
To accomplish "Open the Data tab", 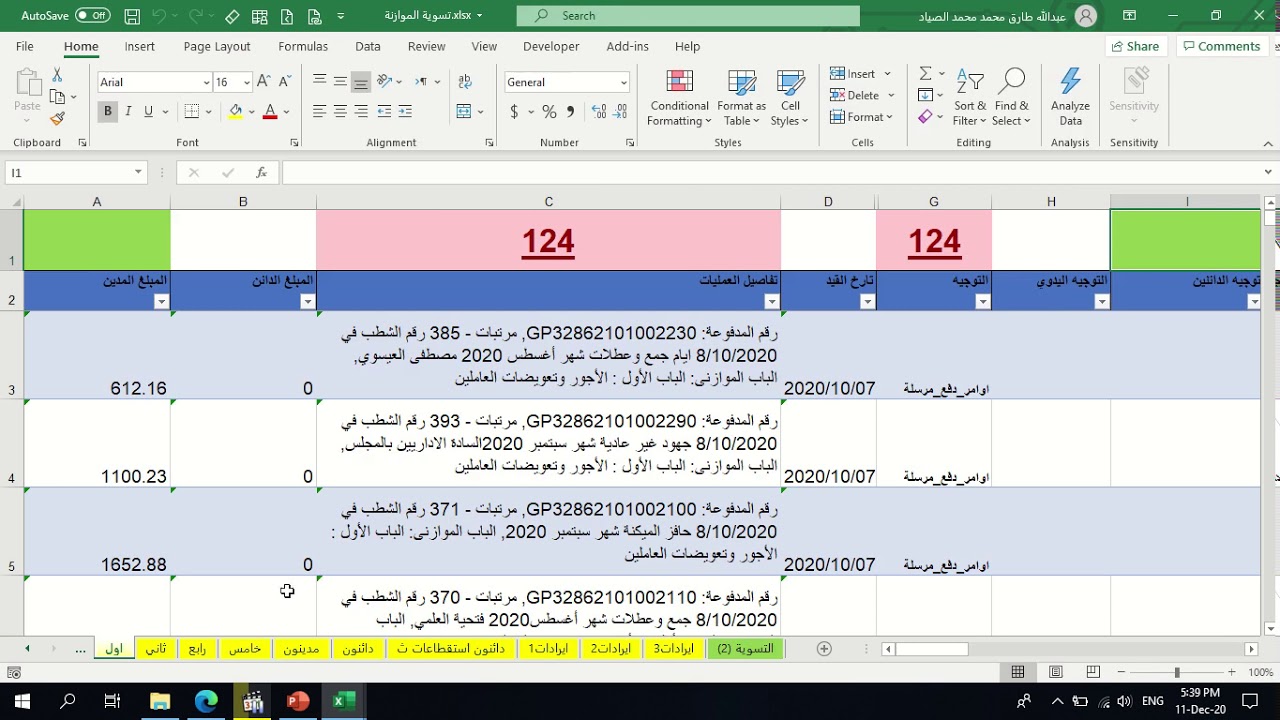I will pos(368,46).
